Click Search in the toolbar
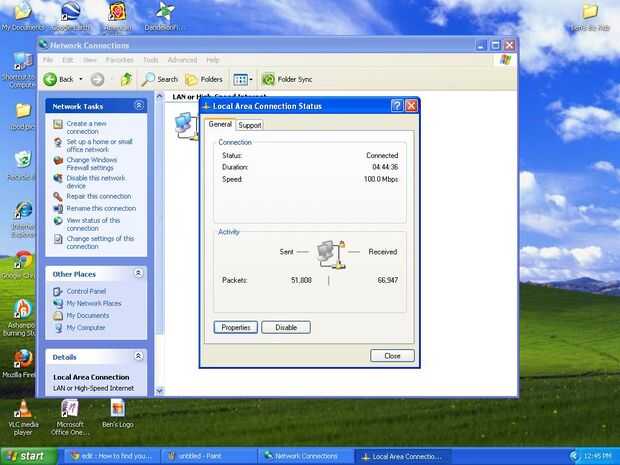The image size is (620, 465). pyautogui.click(x=160, y=79)
